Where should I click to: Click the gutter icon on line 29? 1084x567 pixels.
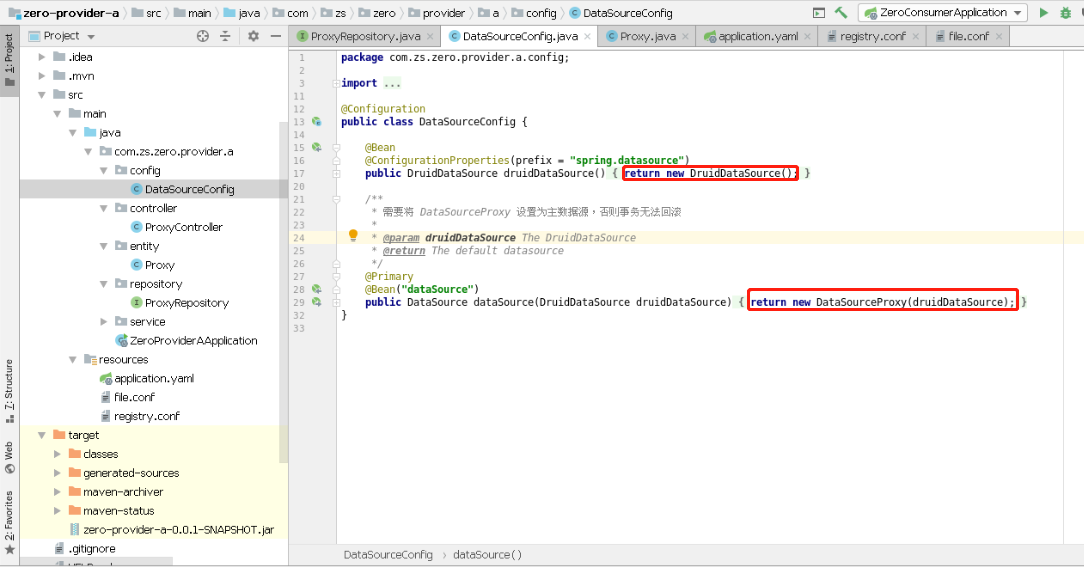(x=317, y=302)
